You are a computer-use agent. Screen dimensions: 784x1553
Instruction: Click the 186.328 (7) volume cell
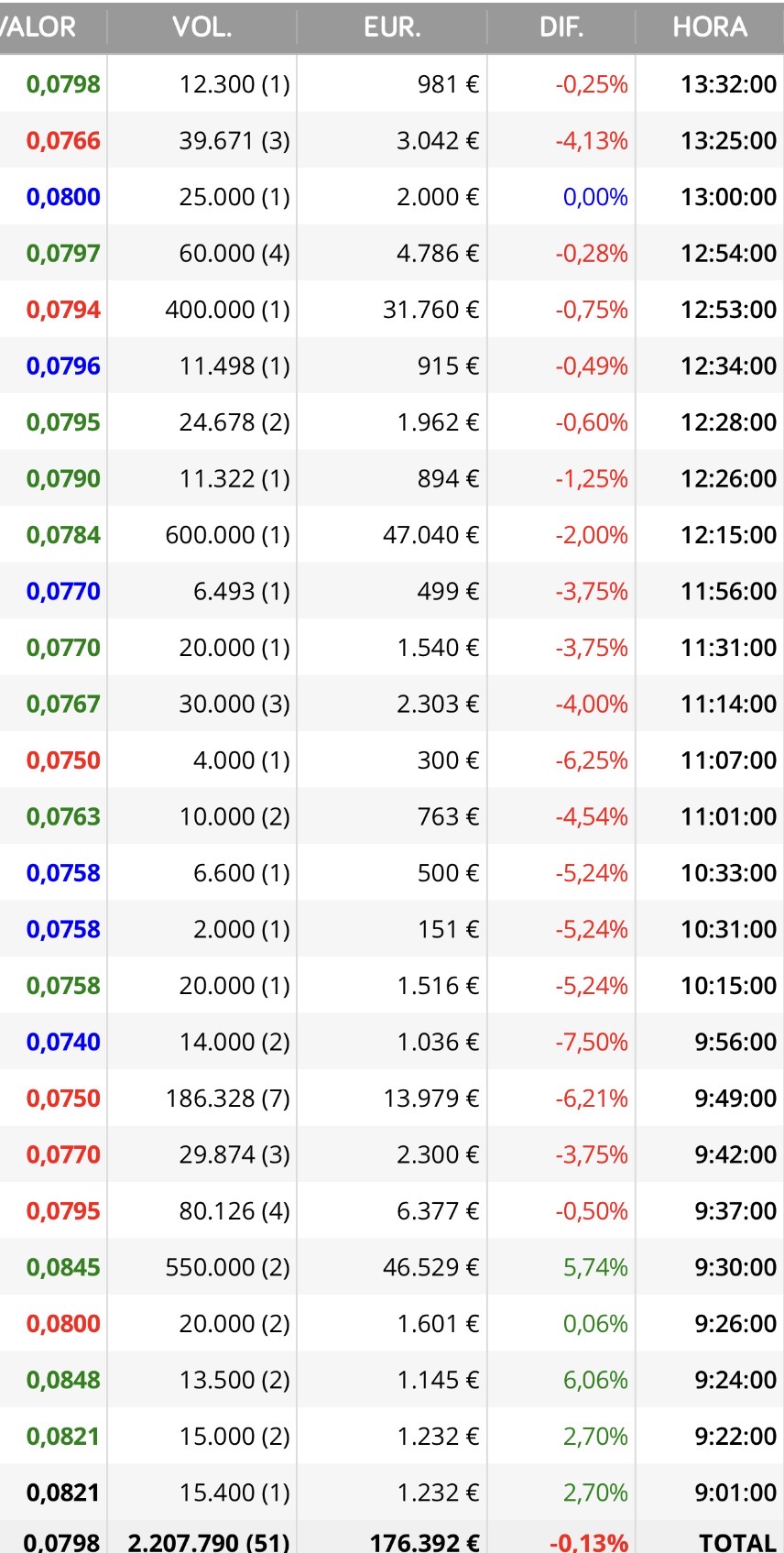tap(227, 1099)
